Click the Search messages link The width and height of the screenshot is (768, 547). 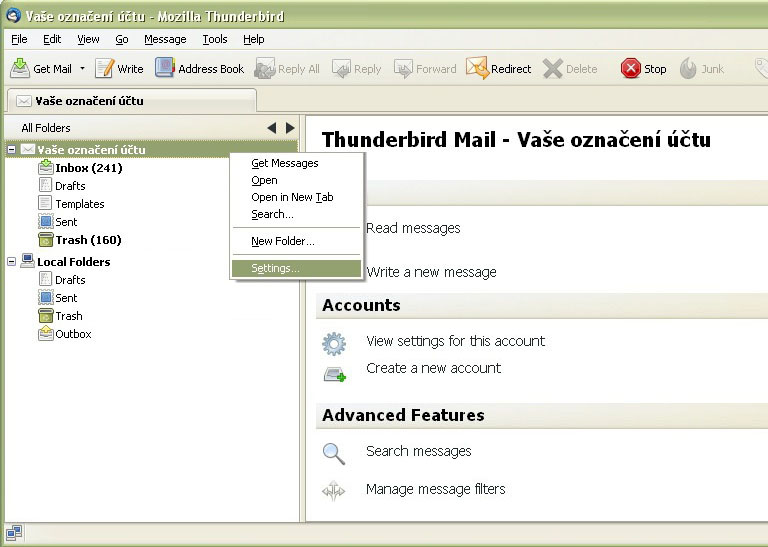click(419, 451)
